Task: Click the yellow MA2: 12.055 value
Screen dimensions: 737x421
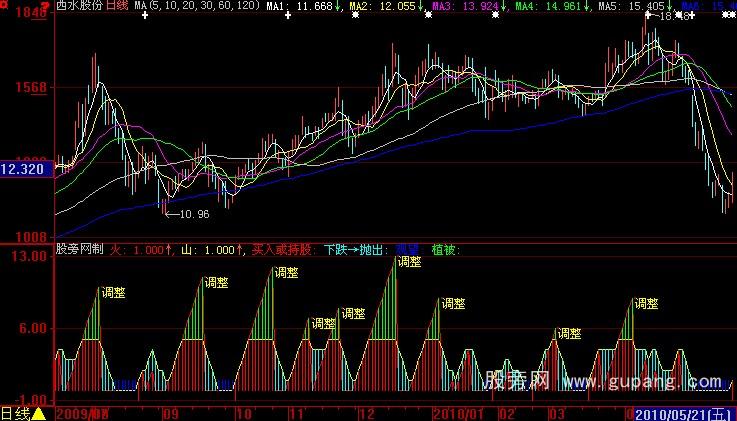Action: point(382,6)
